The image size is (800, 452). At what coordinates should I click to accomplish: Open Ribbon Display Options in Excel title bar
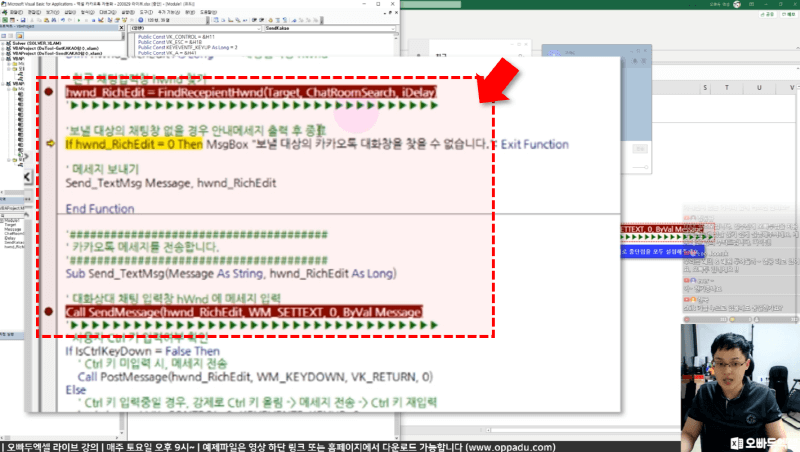click(x=752, y=4)
